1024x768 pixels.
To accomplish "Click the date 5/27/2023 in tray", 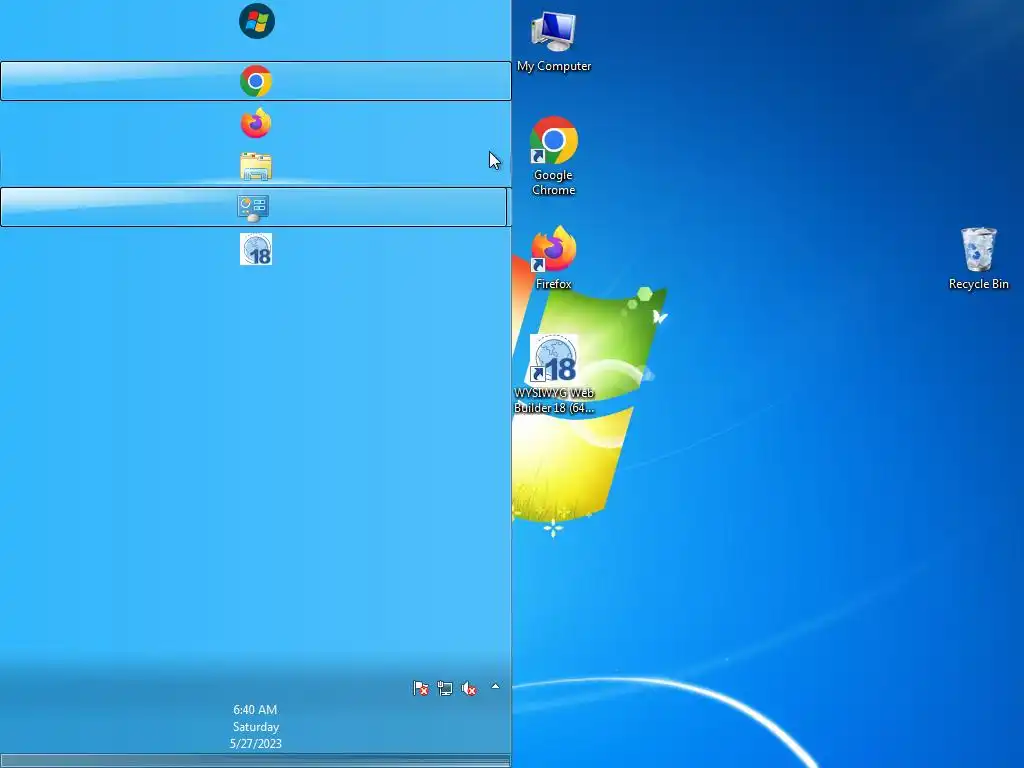I will (255, 743).
